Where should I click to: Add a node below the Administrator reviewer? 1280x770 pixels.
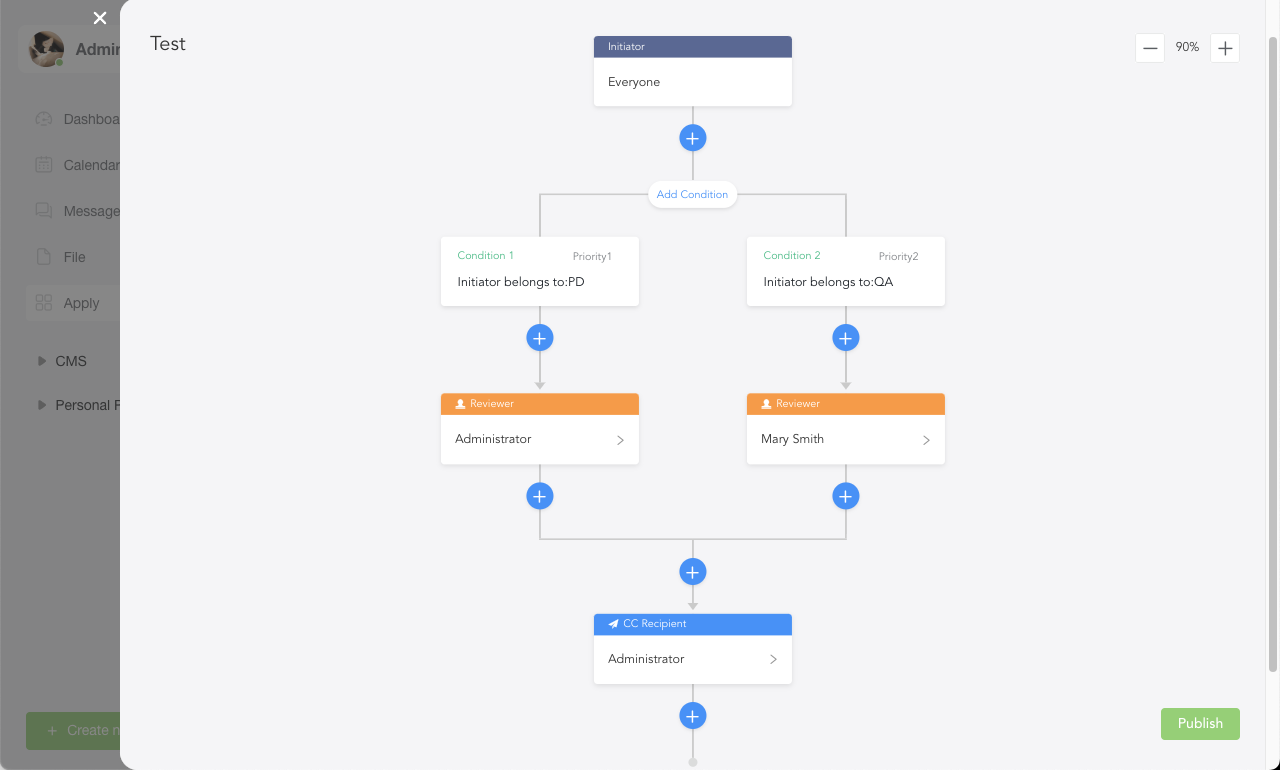(540, 496)
